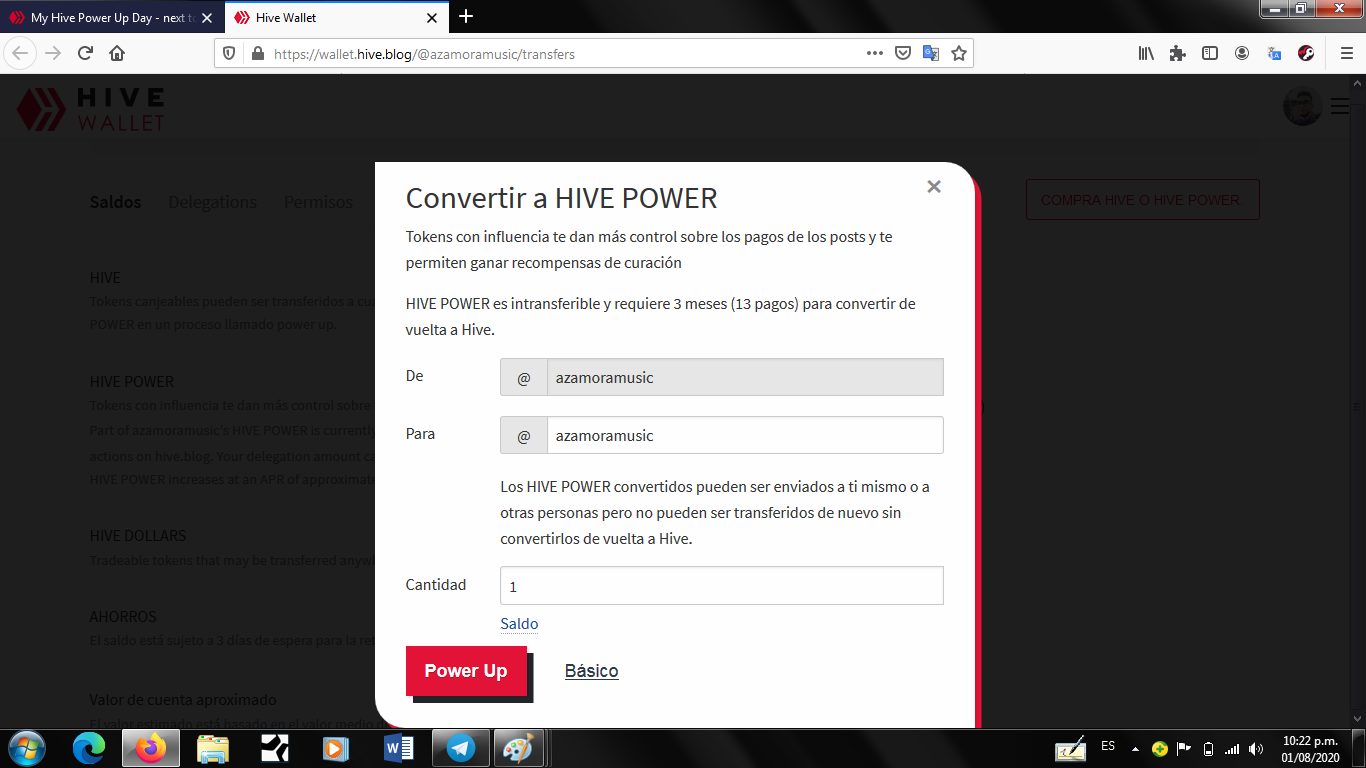Open the Firefox hamburger menu
The image size is (1366, 768).
click(x=1346, y=53)
